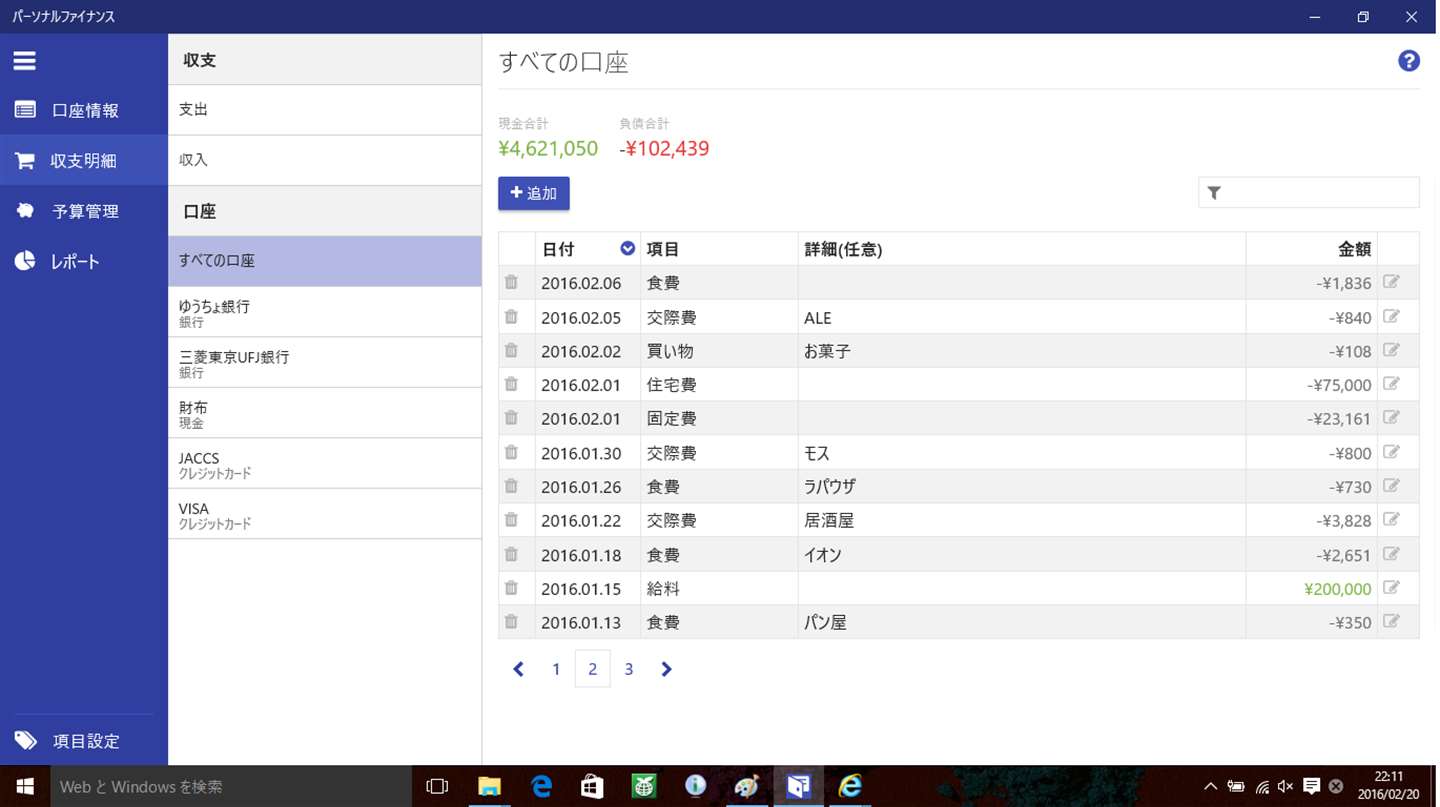Viewport: 1440px width, 807px height.
Task: Open the hamburger menu icon
Action: point(25,61)
